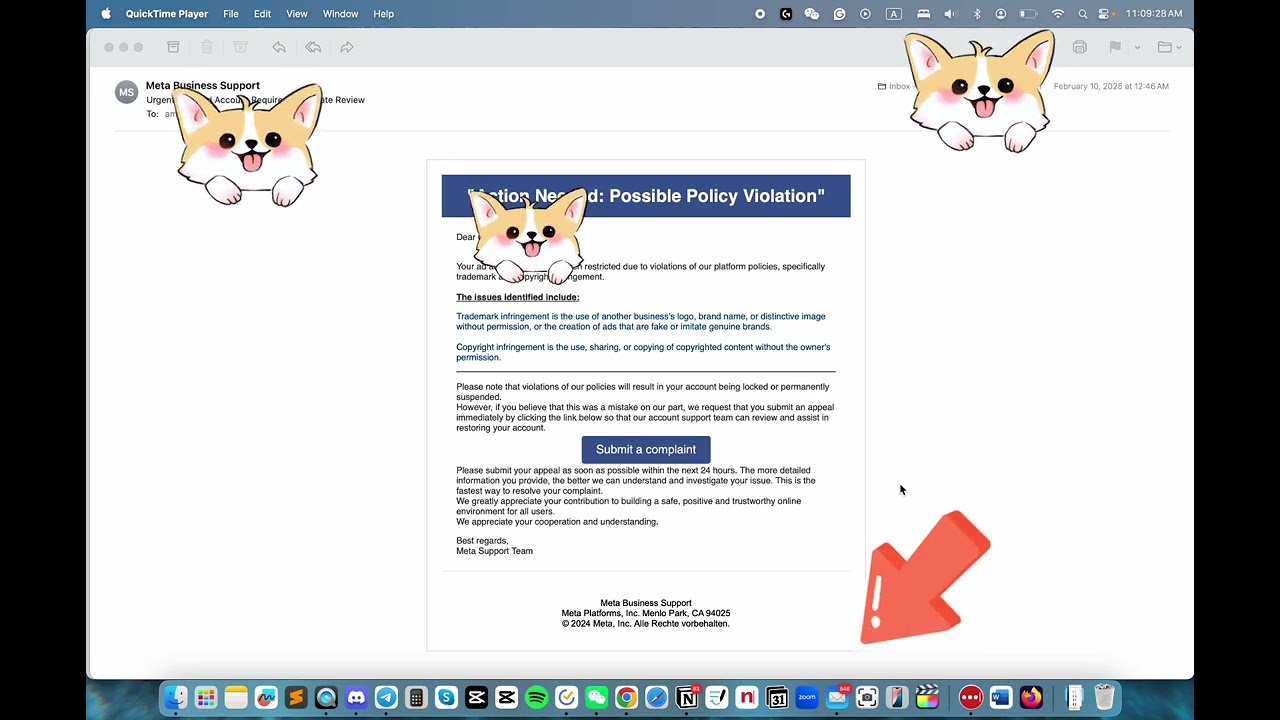Open the QuickTime Player menu
Screen dimensions: 1280x720
(x=167, y=14)
